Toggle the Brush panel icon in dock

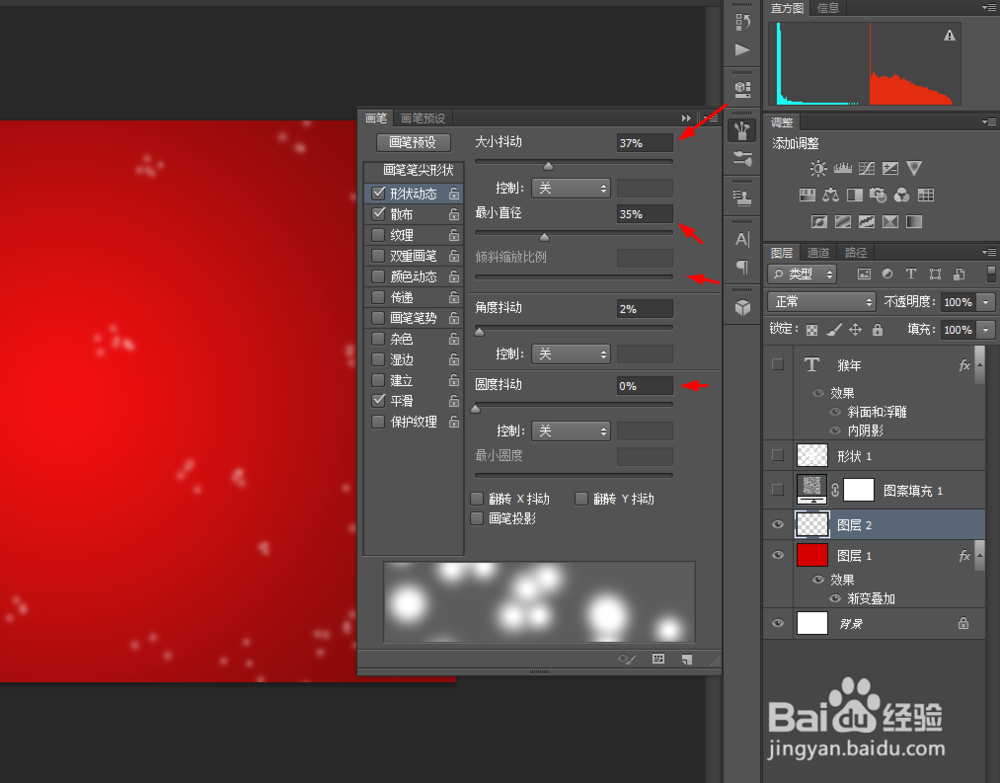(742, 130)
